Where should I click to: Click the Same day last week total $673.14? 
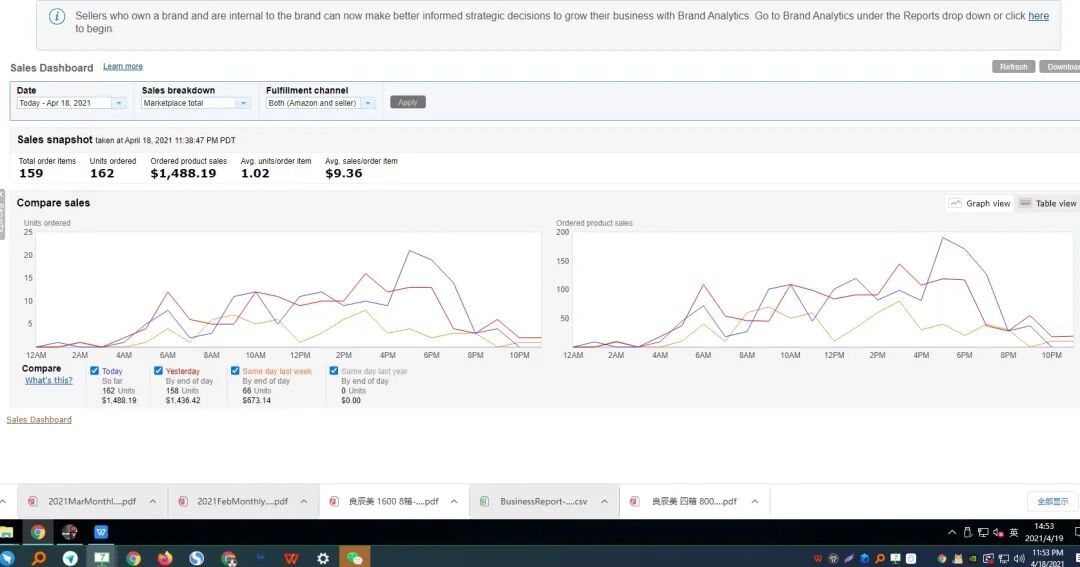[256, 400]
